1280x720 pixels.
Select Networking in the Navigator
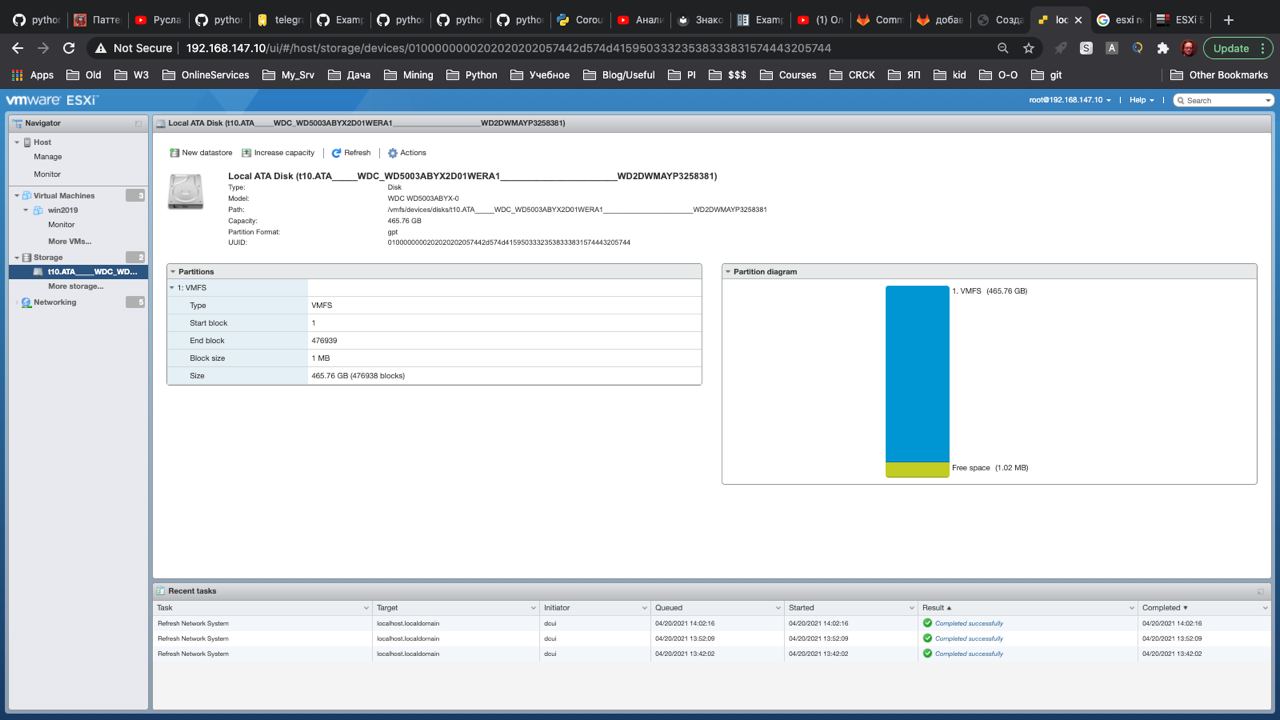(x=55, y=302)
